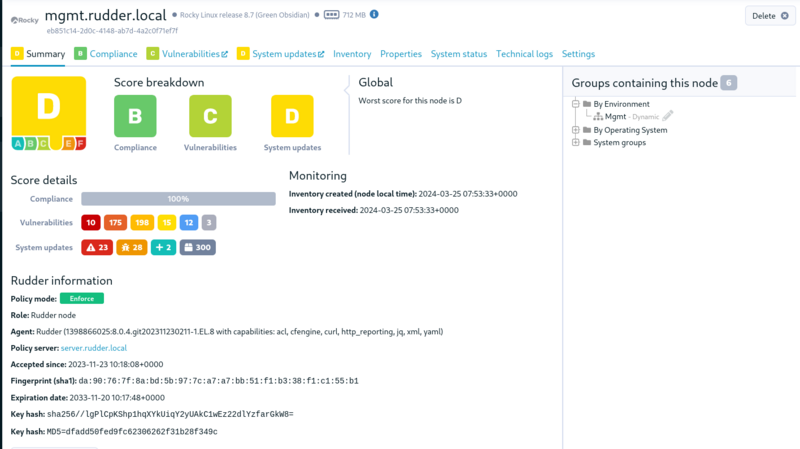800x449 pixels.
Task: Click the yellow 15 vulnerabilities badge
Action: (167, 222)
